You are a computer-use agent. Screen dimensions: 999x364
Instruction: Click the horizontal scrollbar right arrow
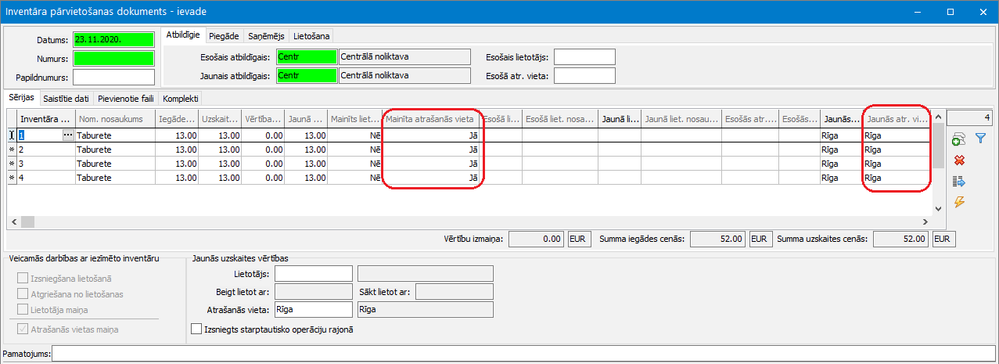(x=926, y=222)
